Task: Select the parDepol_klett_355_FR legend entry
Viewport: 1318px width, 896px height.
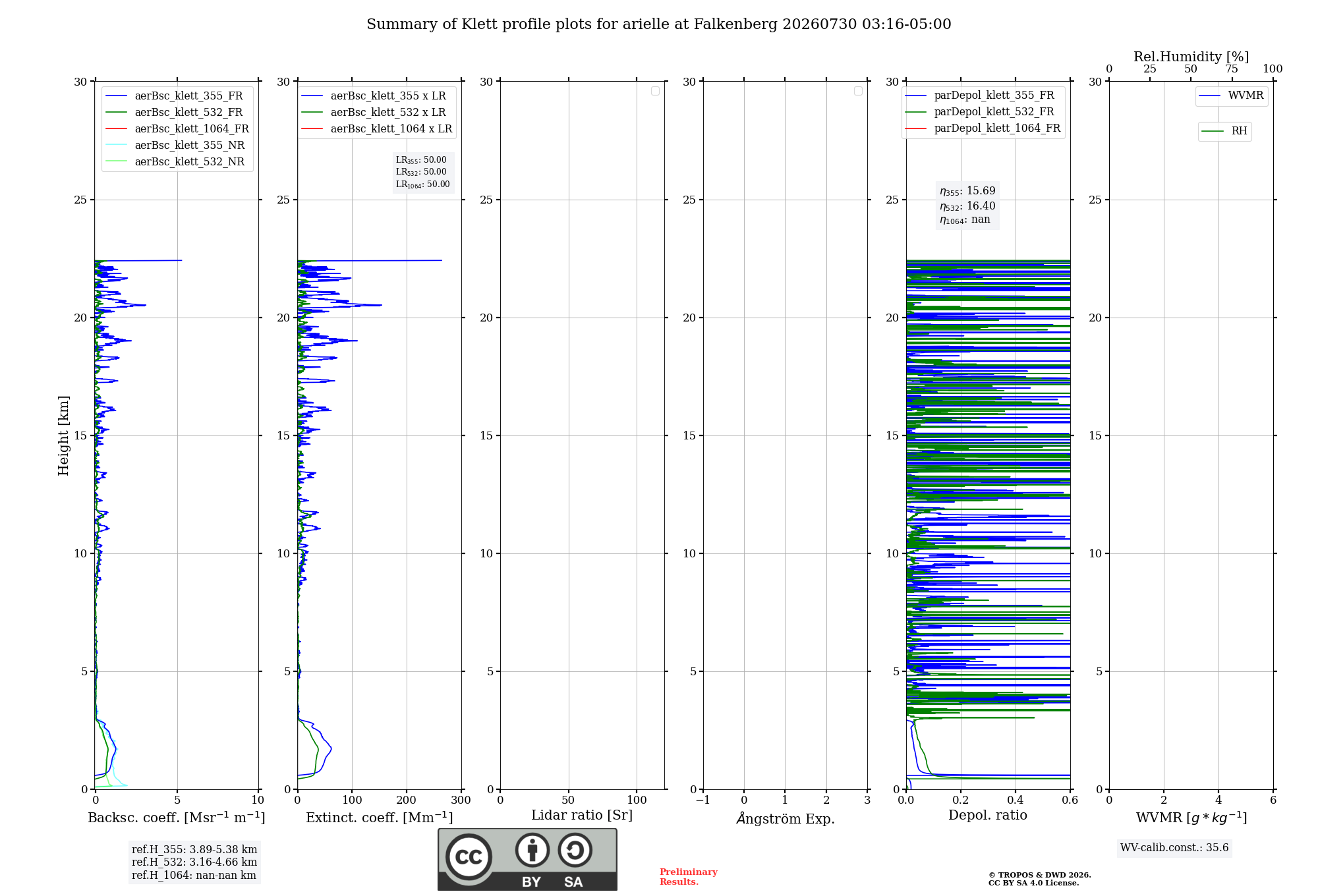Action: pyautogui.click(x=980, y=96)
